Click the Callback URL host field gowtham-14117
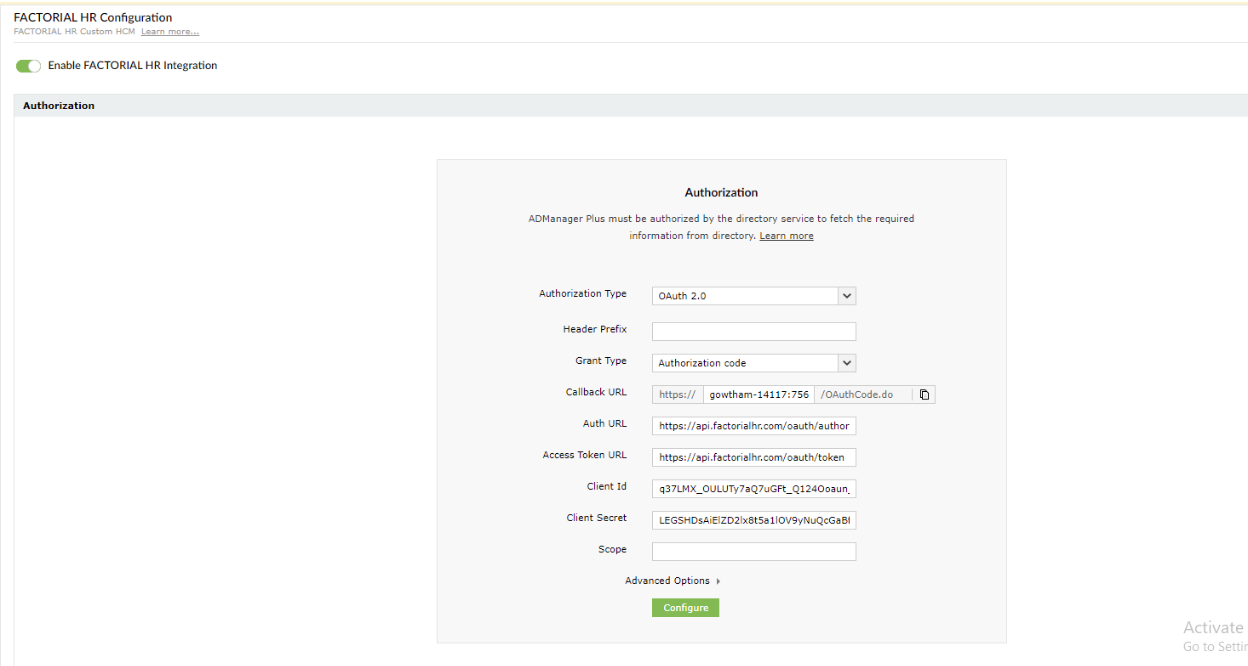1248x666 pixels. pyautogui.click(x=759, y=395)
